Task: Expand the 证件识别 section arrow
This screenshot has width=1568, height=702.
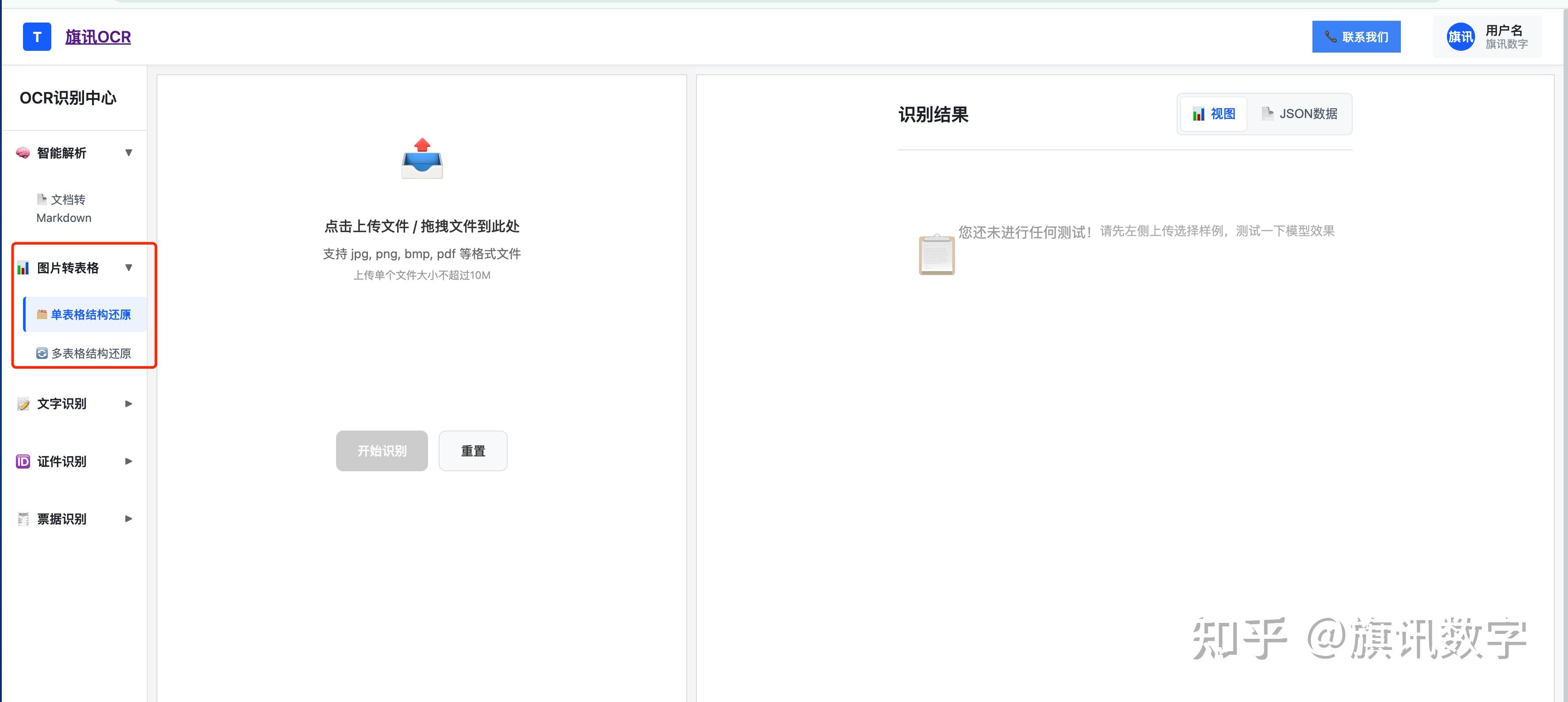Action: [128, 462]
